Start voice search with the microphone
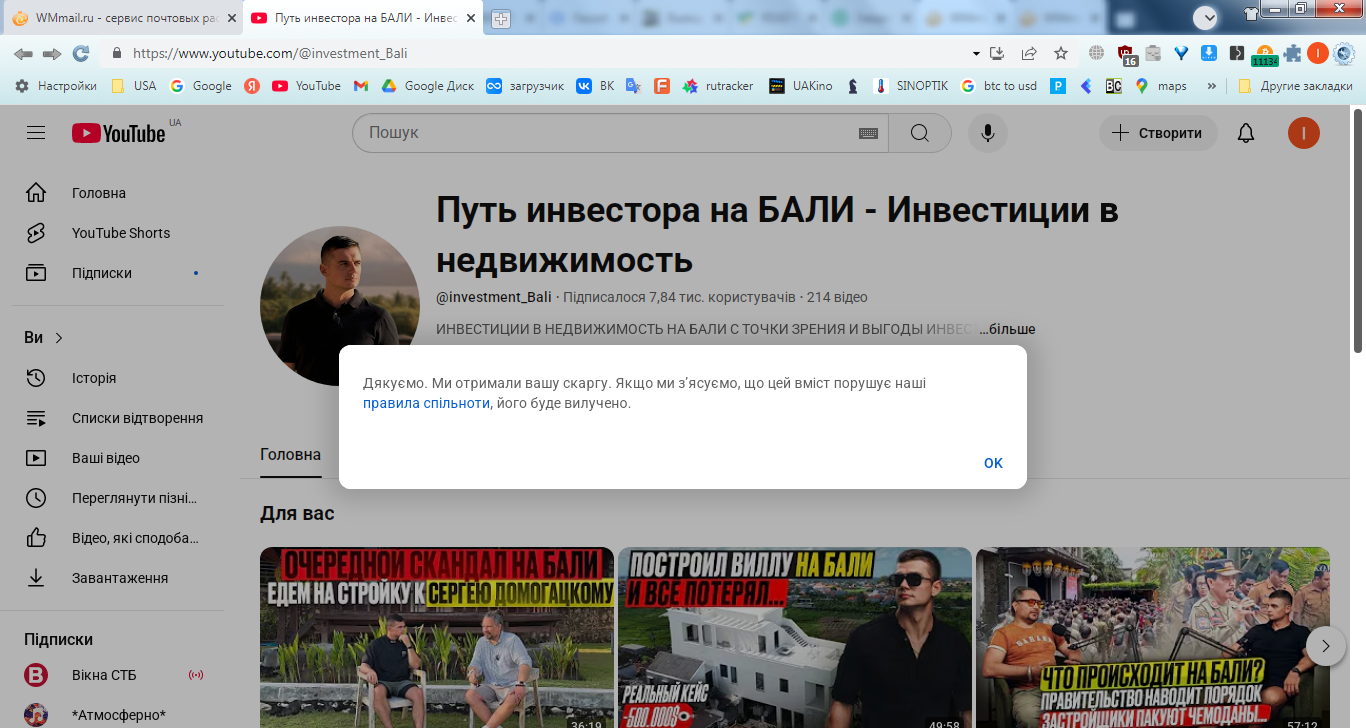The height and width of the screenshot is (728, 1366). pyautogui.click(x=988, y=133)
